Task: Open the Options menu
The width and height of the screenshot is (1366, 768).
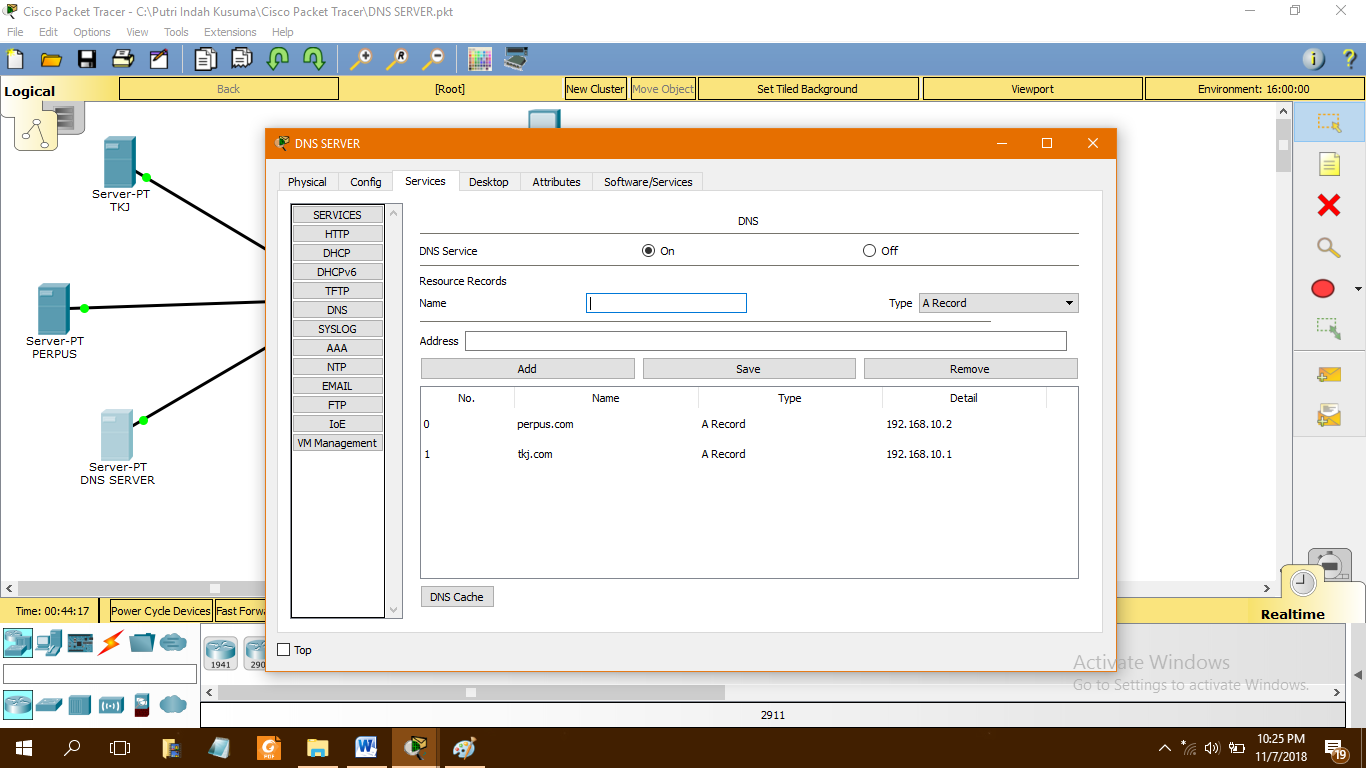Action: (x=92, y=32)
